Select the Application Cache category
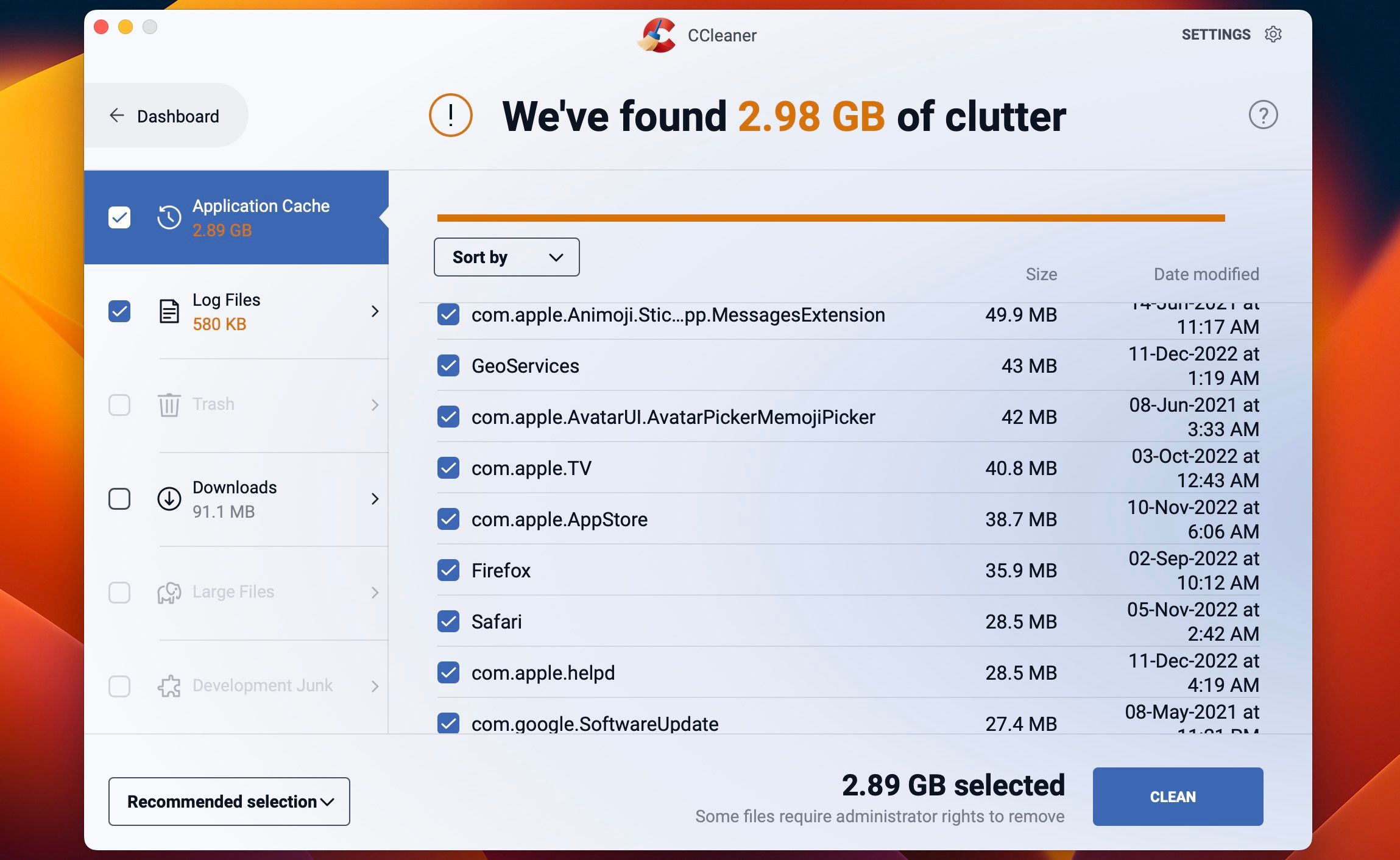 pyautogui.click(x=261, y=217)
